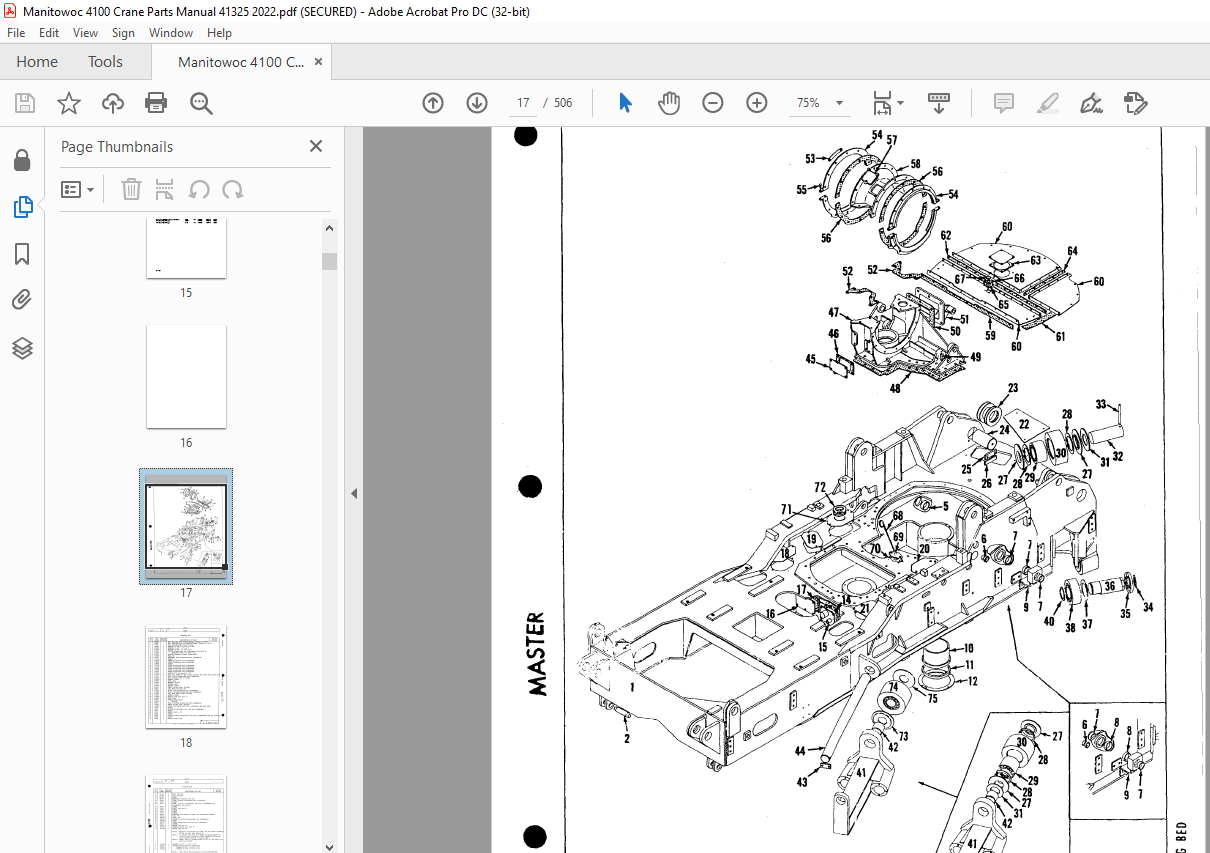The height and width of the screenshot is (853, 1210).
Task: Collapse the navigation pane with arrow
Action: coord(353,493)
